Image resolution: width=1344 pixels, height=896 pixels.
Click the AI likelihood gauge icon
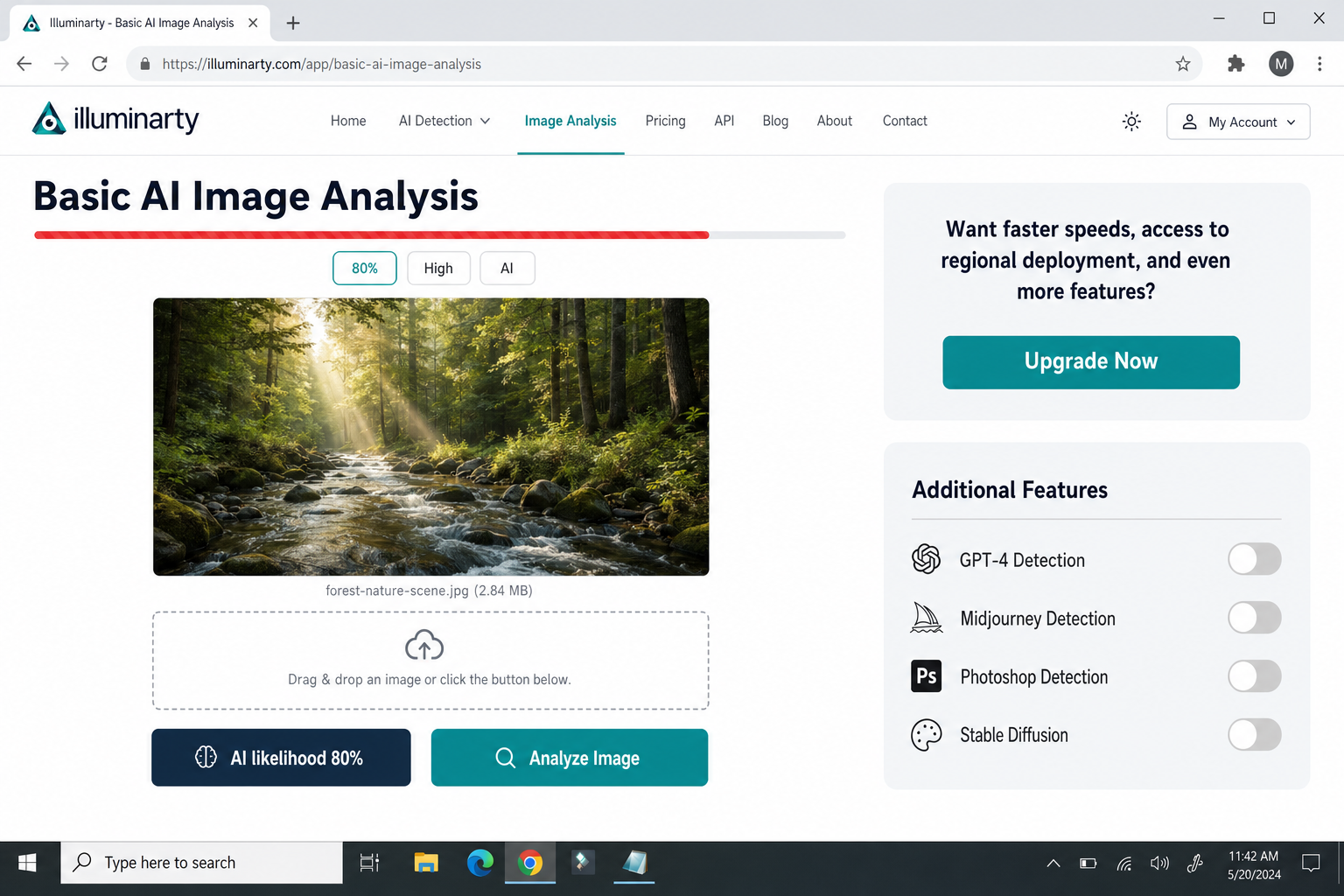pos(206,758)
